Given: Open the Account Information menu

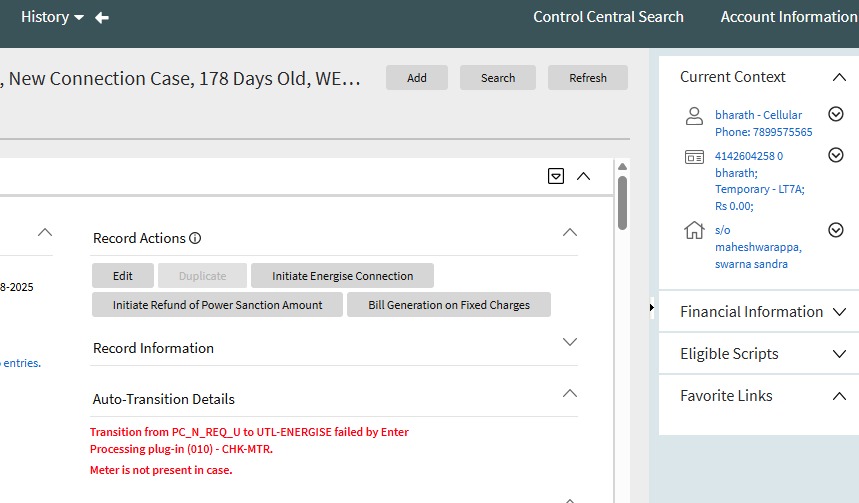Looking at the screenshot, I should point(789,17).
